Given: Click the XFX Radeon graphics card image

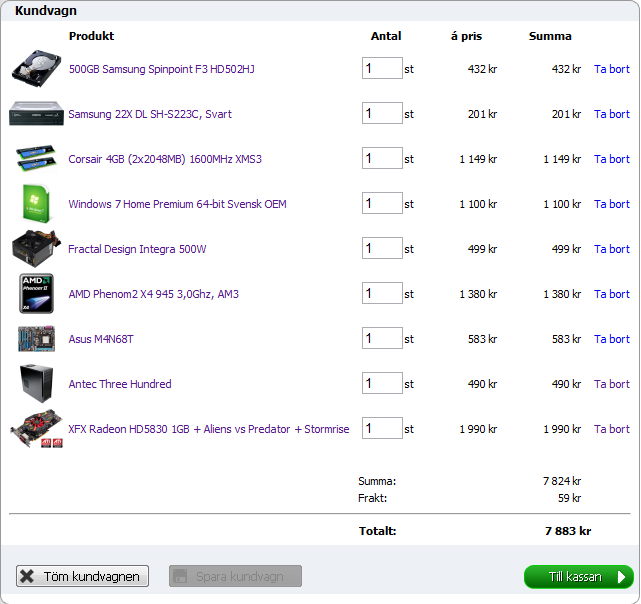Looking at the screenshot, I should [x=36, y=429].
